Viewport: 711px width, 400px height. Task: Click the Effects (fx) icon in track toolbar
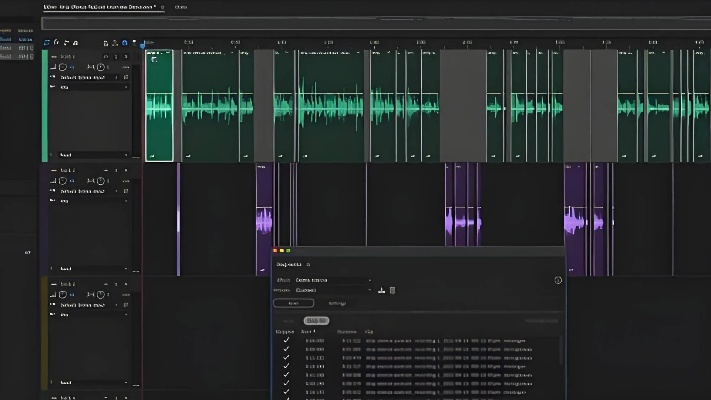(57, 43)
